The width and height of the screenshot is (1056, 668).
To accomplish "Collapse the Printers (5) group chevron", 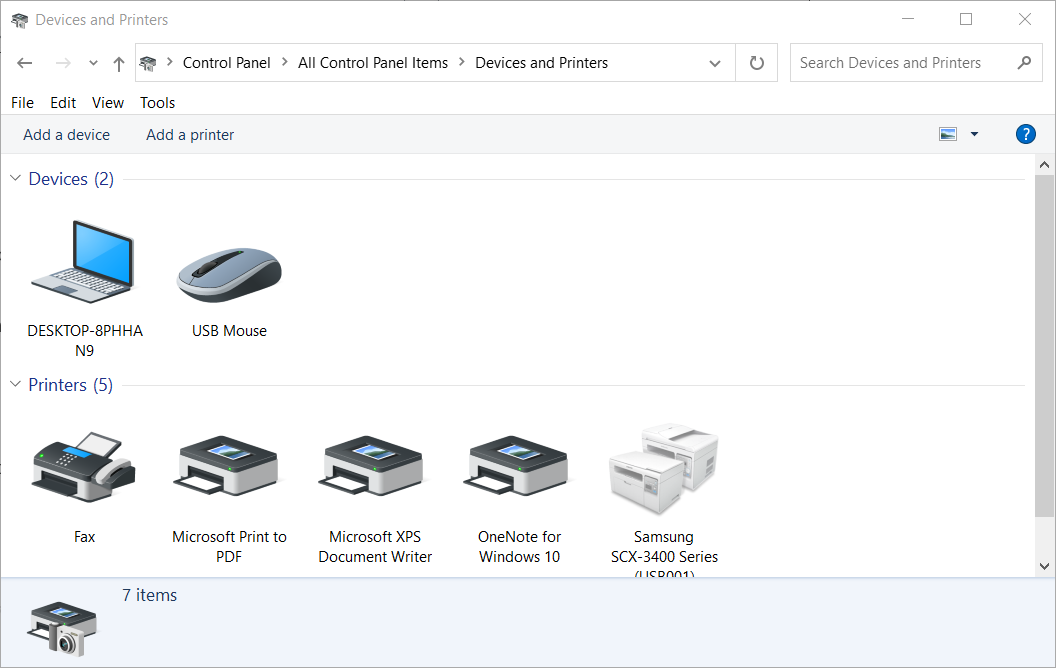I will 15,384.
